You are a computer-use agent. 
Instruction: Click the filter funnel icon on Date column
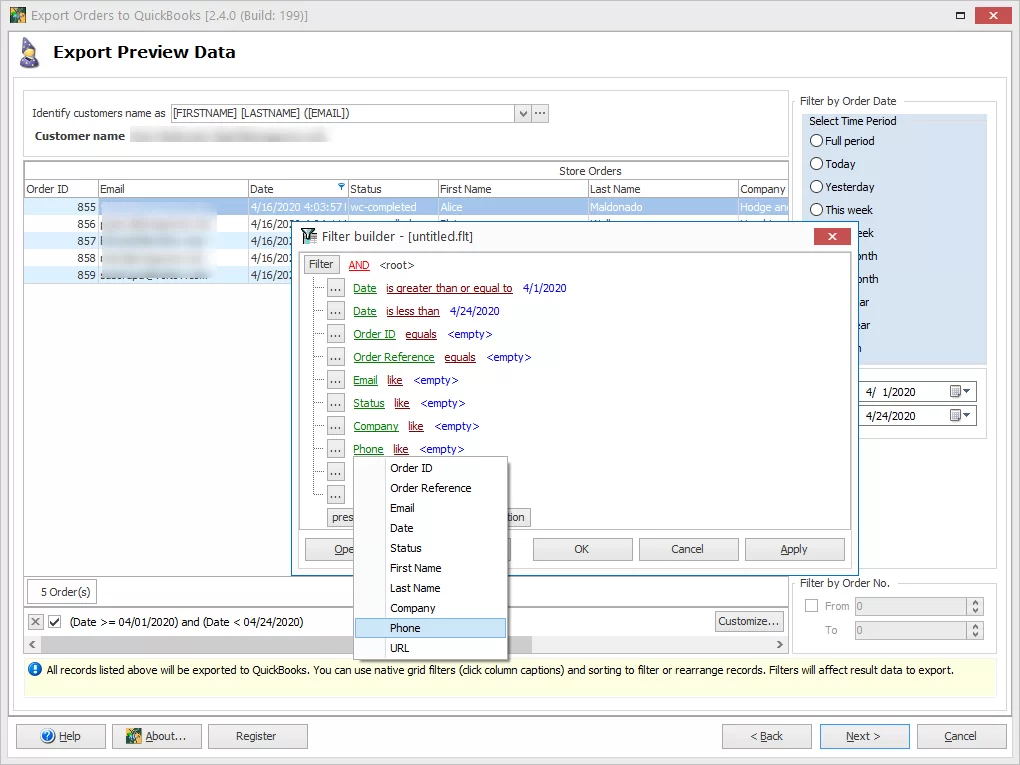click(x=340, y=188)
